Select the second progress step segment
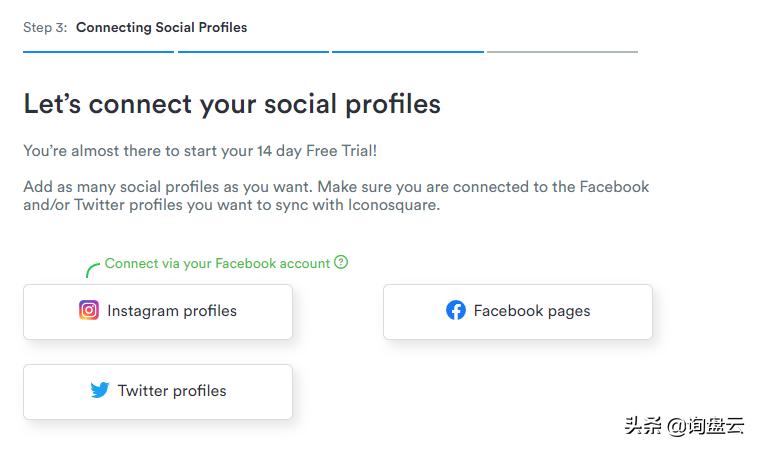This screenshot has height=449, width=758. pyautogui.click(x=253, y=51)
